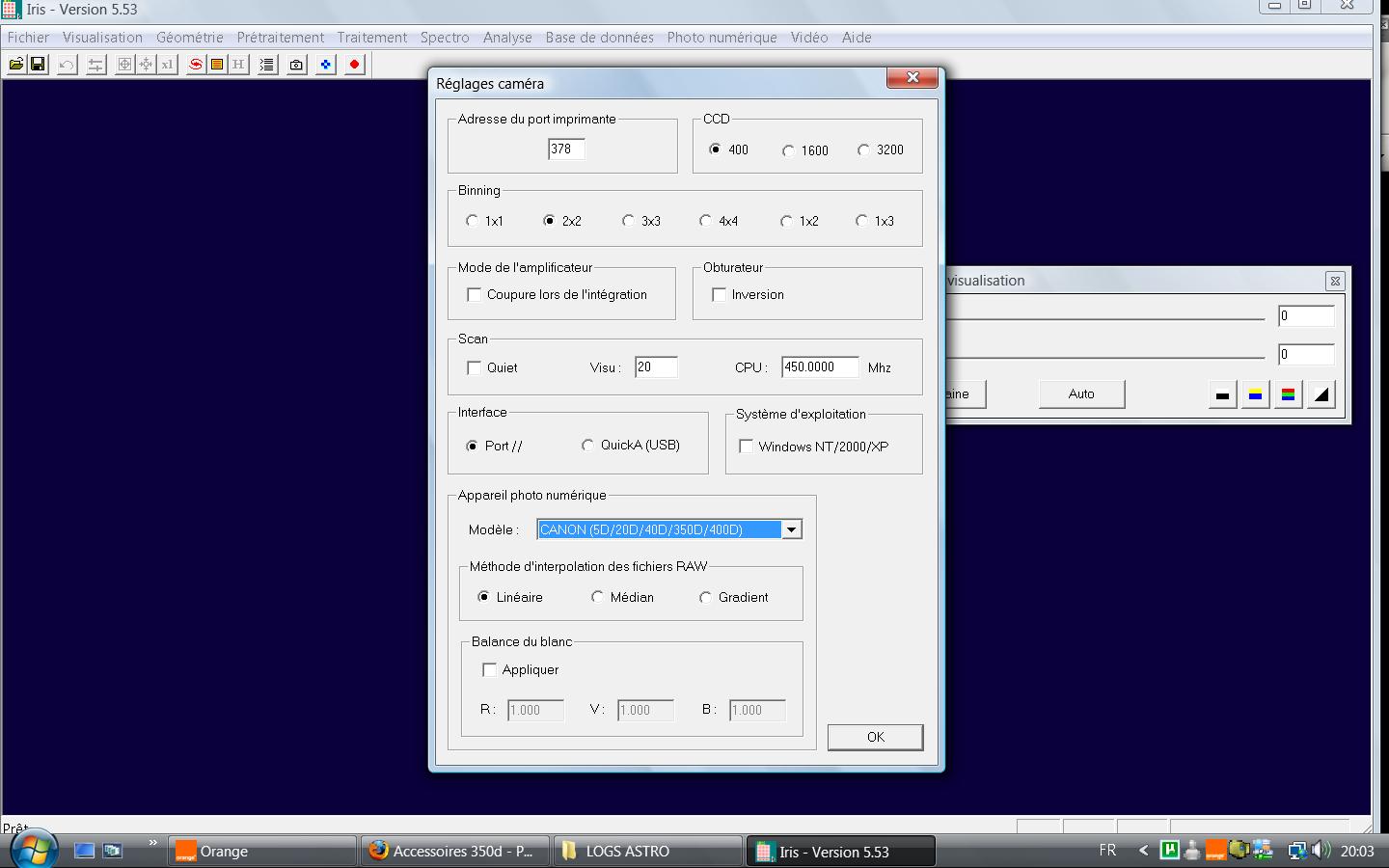Click OK in Réglages caméra dialog
The height and width of the screenshot is (868, 1389).
[875, 737]
